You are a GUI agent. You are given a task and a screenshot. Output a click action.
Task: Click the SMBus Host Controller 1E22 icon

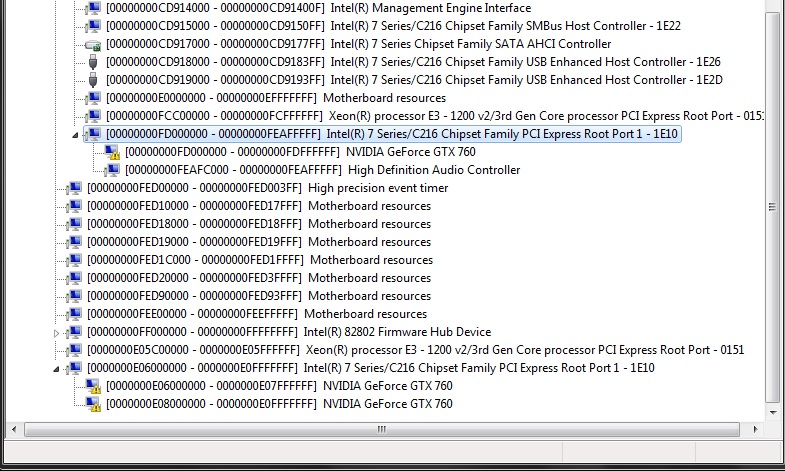(x=93, y=26)
